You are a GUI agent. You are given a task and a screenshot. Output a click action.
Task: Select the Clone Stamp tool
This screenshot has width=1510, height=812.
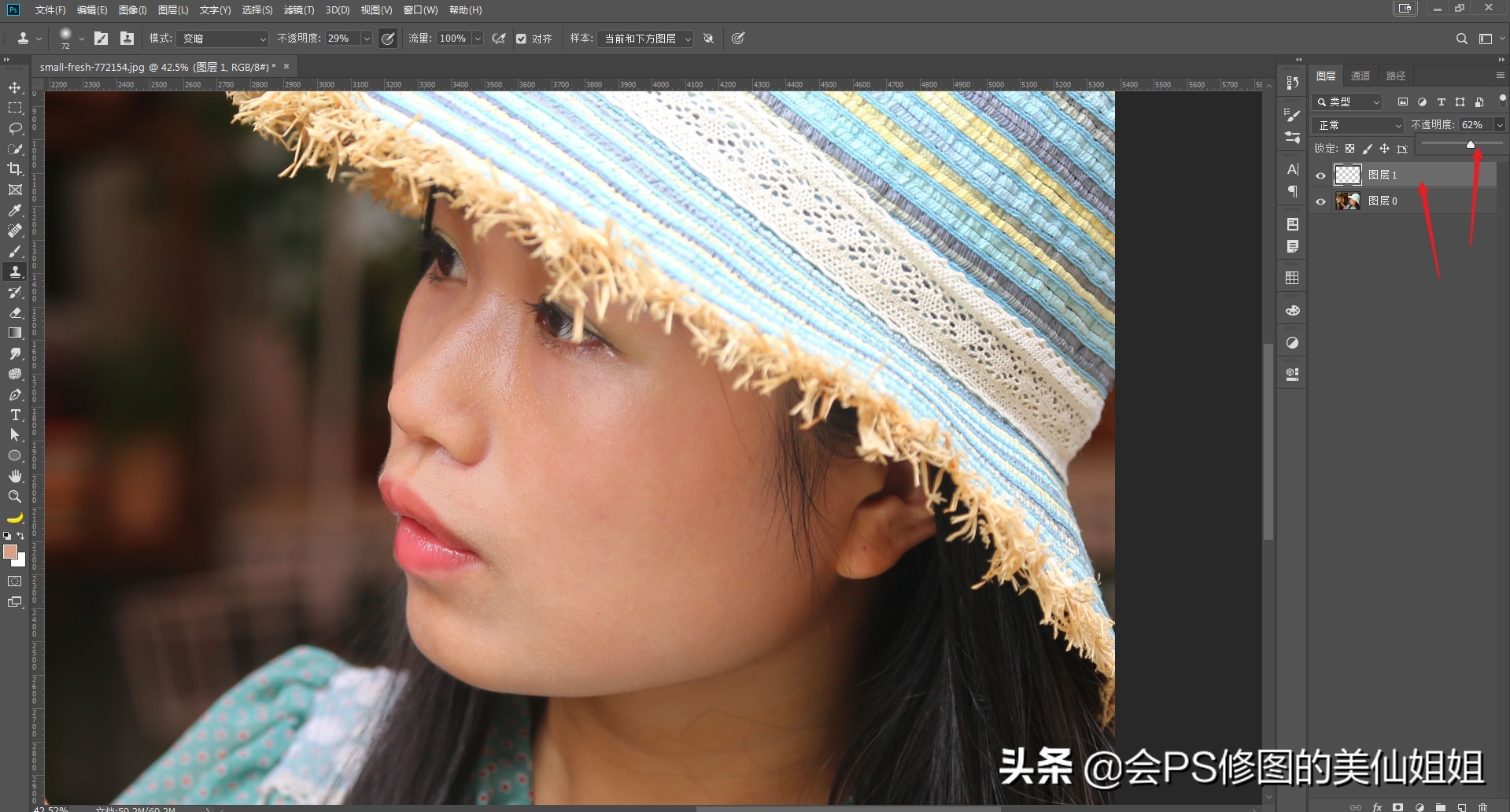tap(14, 271)
